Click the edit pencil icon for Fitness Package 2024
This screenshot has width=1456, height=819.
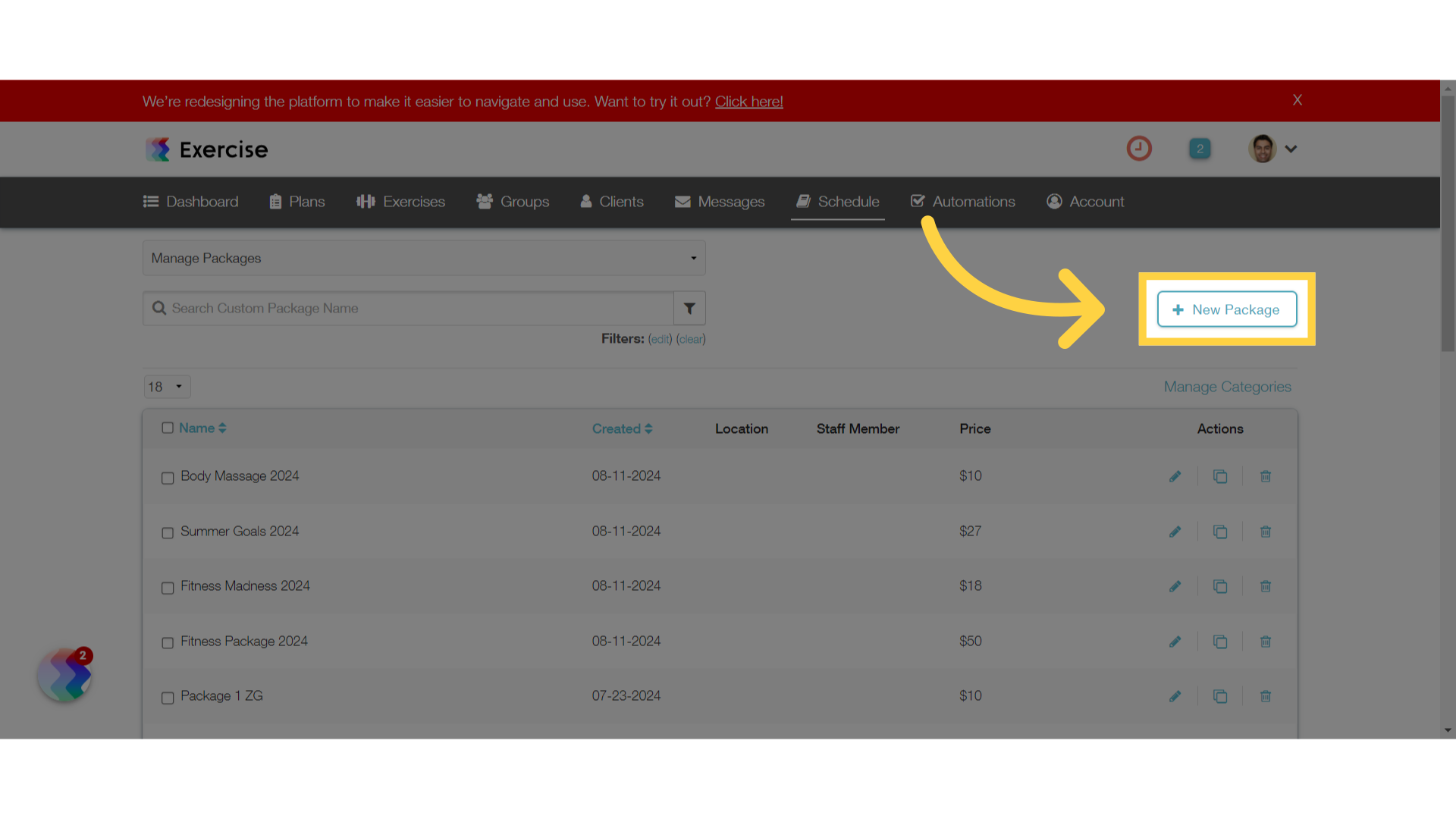(1175, 641)
